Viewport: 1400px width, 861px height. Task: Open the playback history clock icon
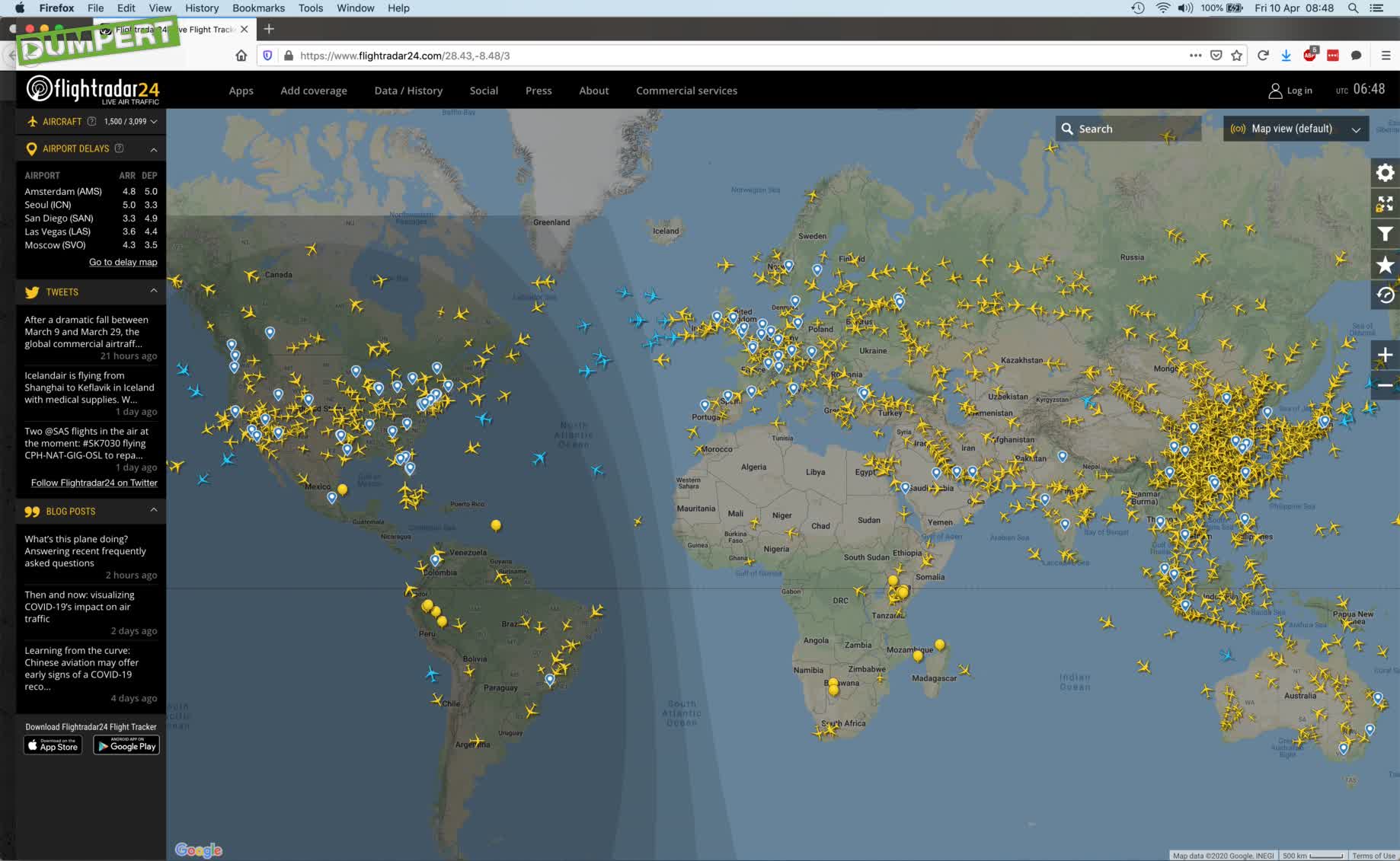pyautogui.click(x=1385, y=295)
